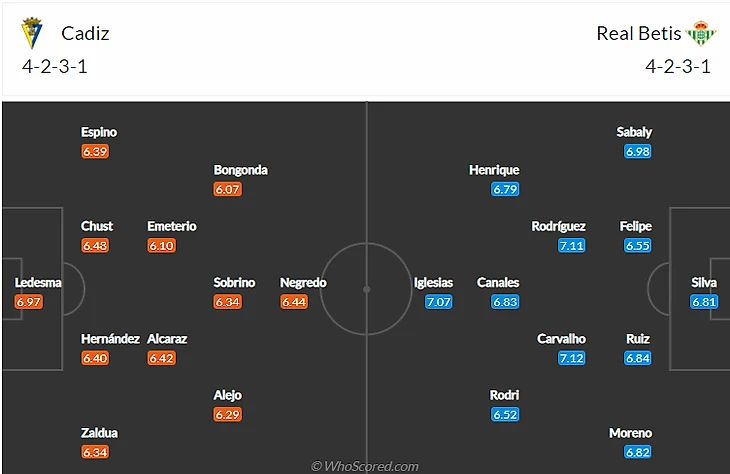Click Sabaly's 6.98 rating badge
730x474 pixels.
638,151
